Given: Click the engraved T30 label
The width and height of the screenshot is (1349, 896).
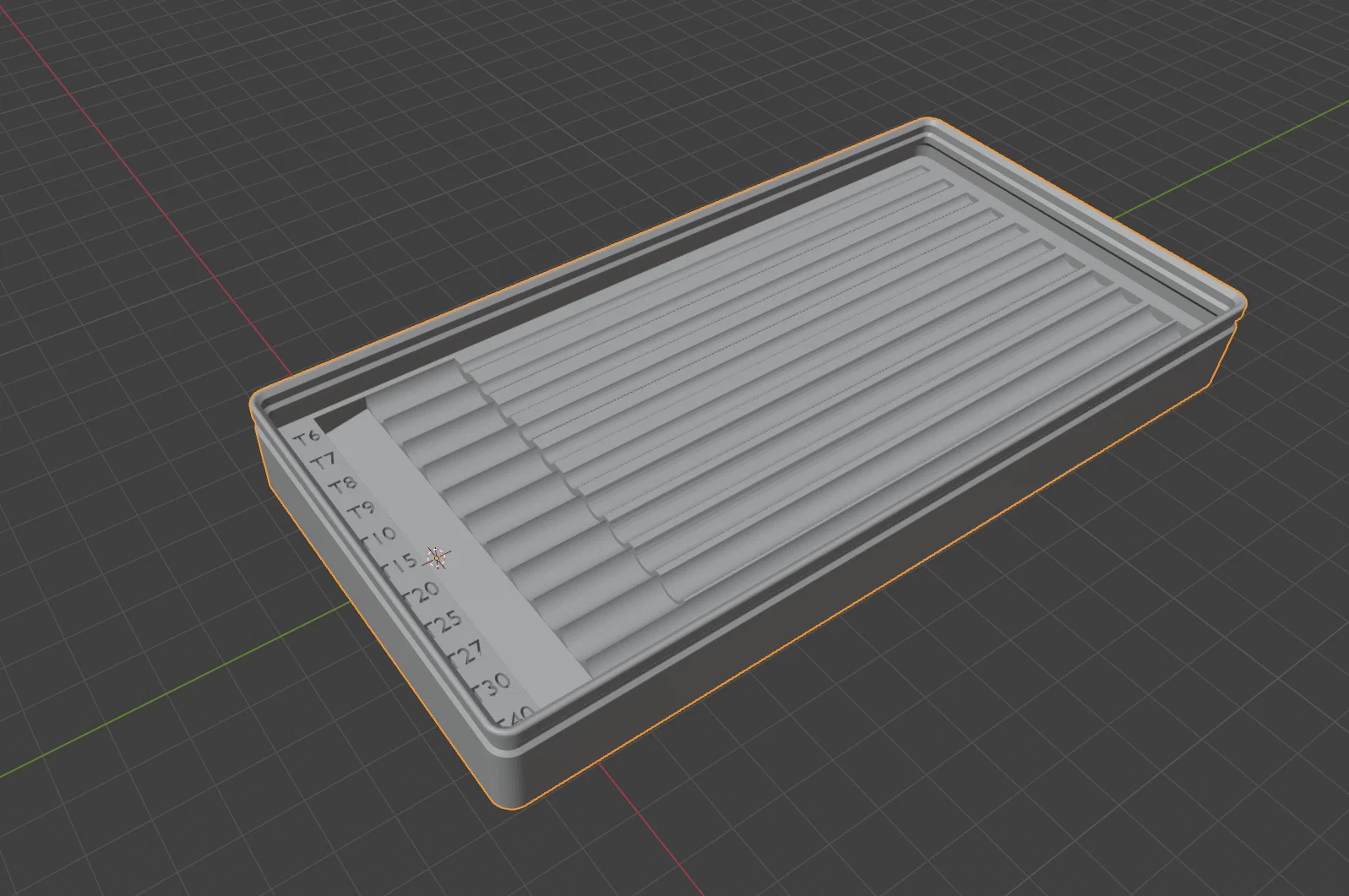Looking at the screenshot, I should (491, 684).
